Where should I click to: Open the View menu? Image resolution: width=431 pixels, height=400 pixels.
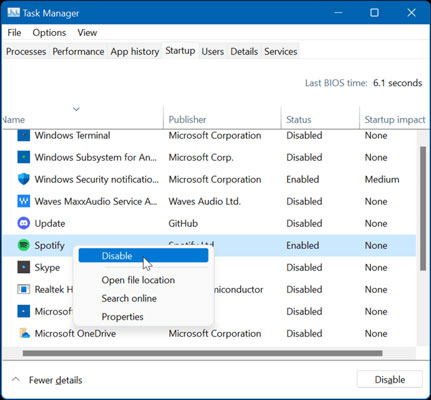coord(87,33)
